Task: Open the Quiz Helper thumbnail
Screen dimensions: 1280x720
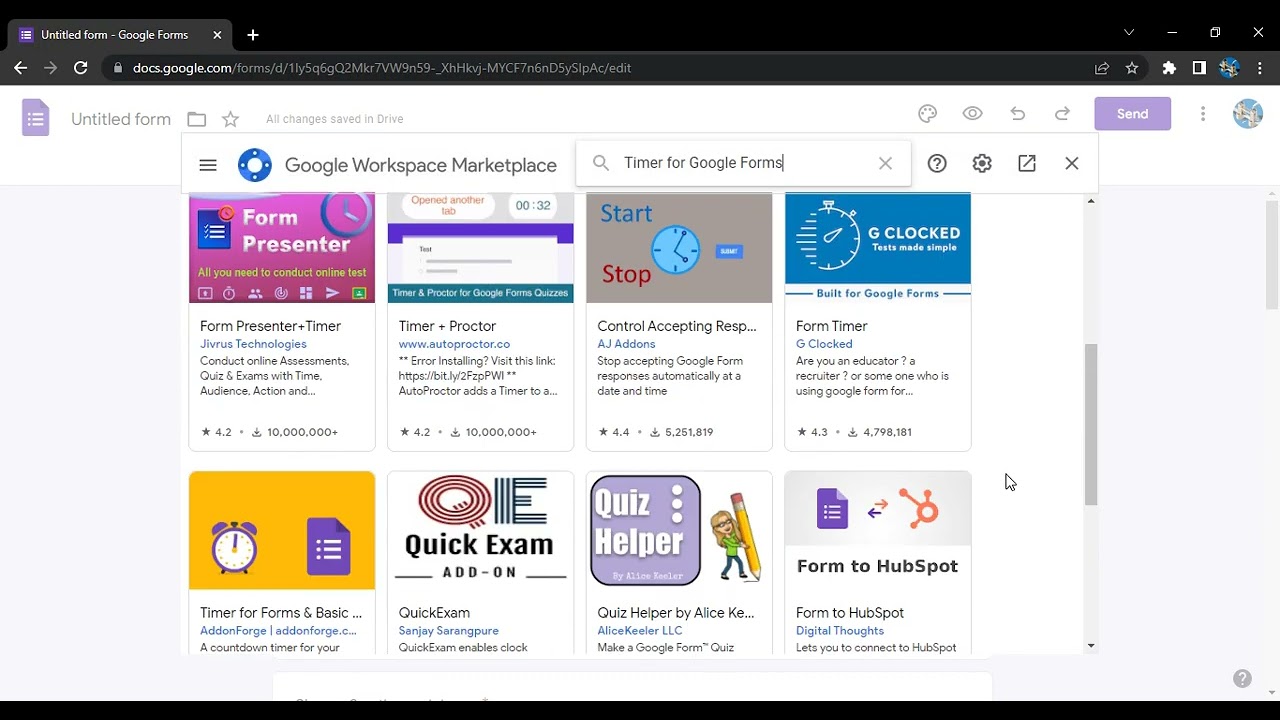Action: tap(679, 530)
